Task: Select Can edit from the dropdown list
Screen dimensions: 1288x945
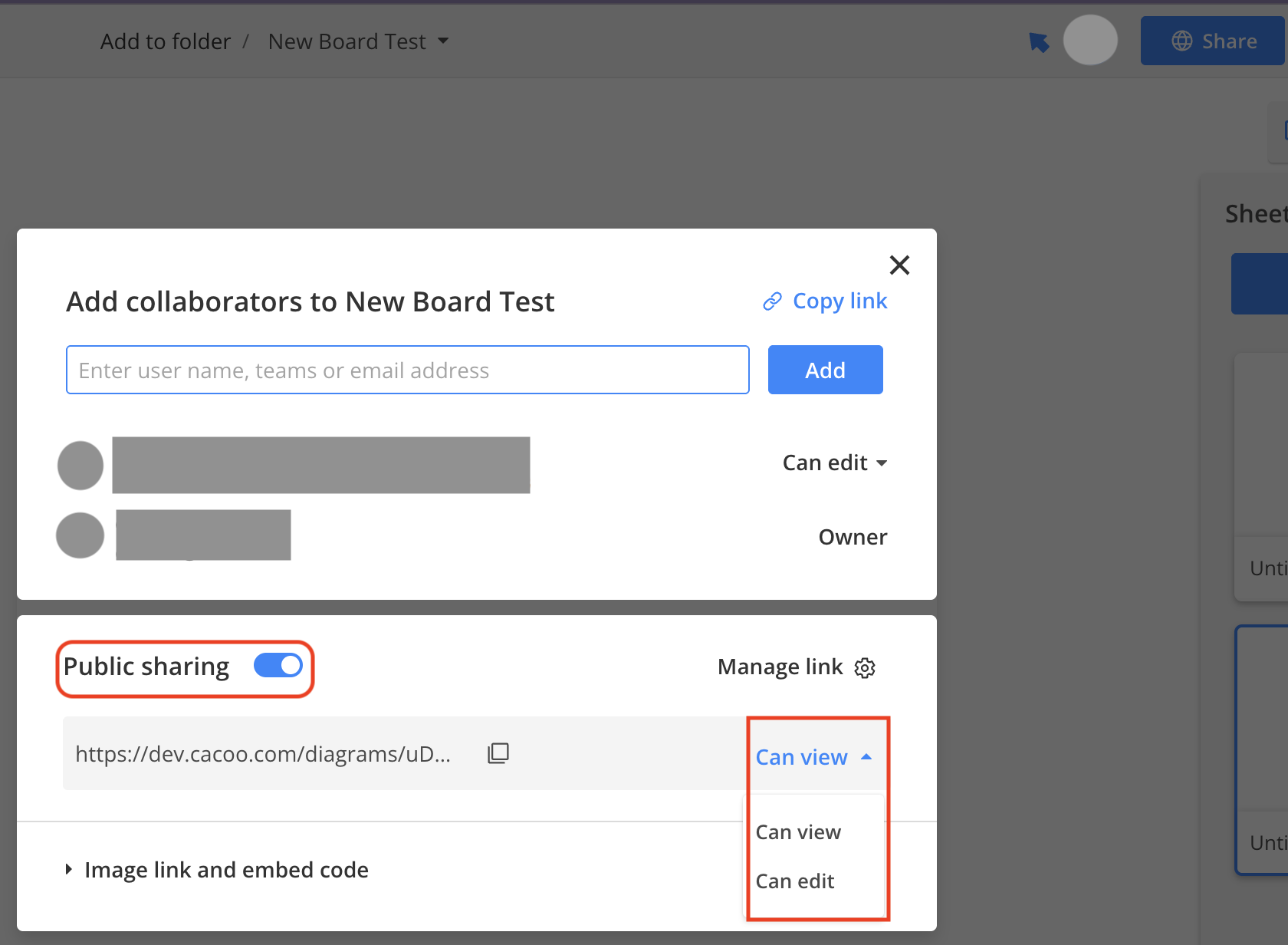Action: pyautogui.click(x=795, y=881)
